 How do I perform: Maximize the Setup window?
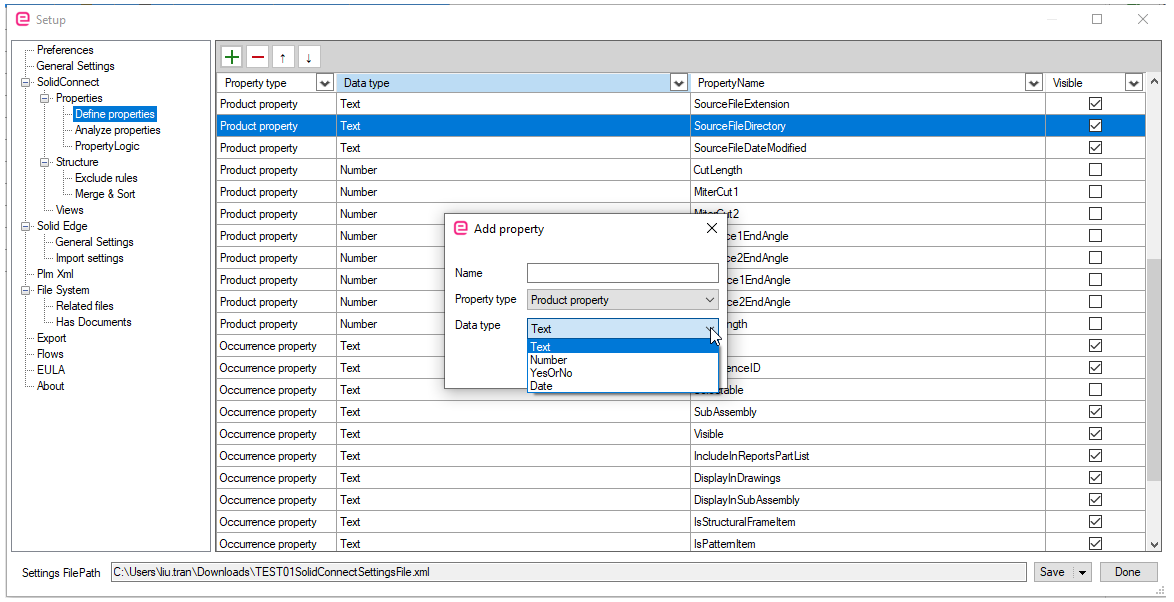coord(1097,19)
